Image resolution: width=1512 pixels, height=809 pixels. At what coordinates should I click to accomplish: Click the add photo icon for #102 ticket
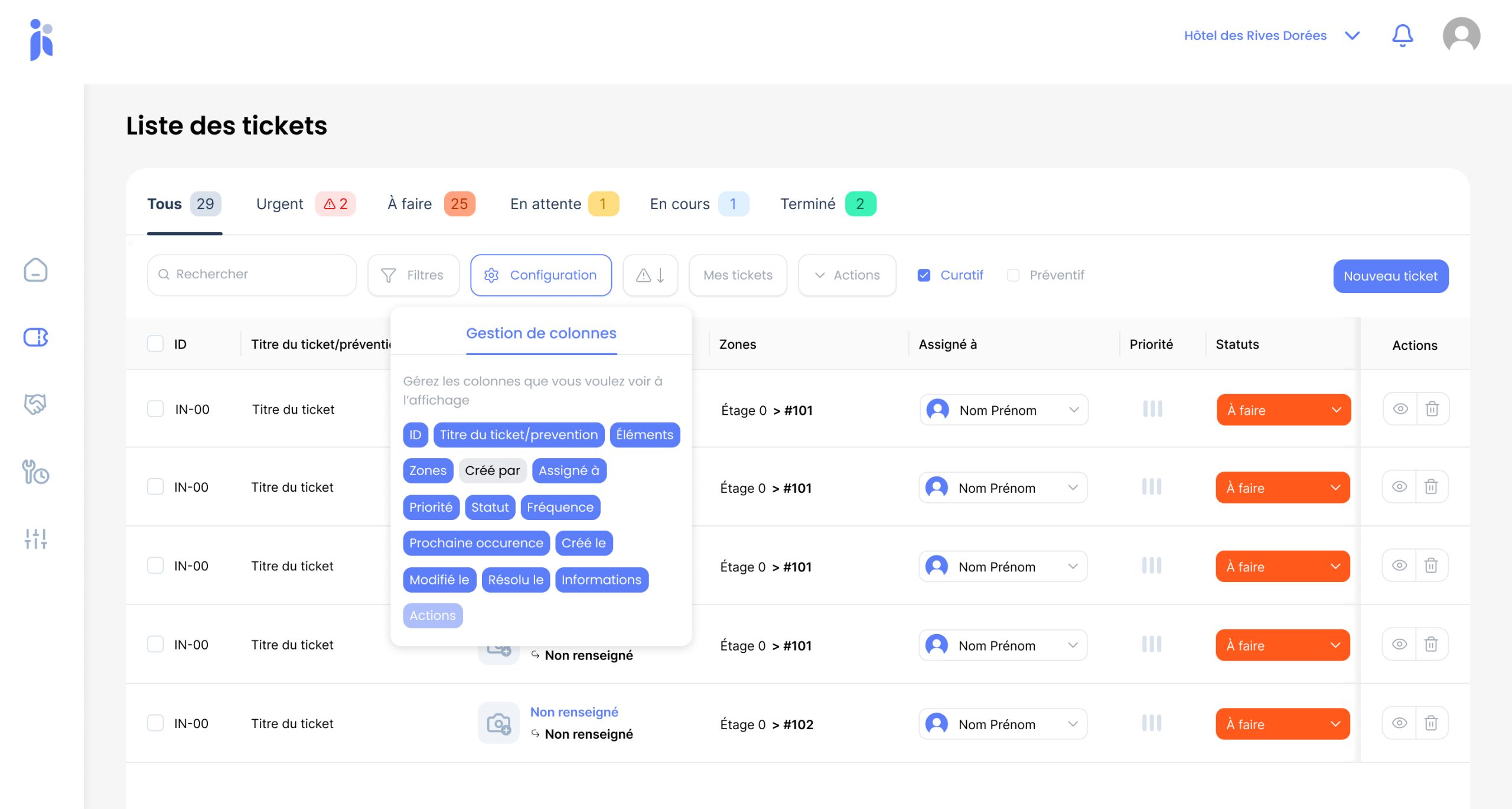coord(498,723)
